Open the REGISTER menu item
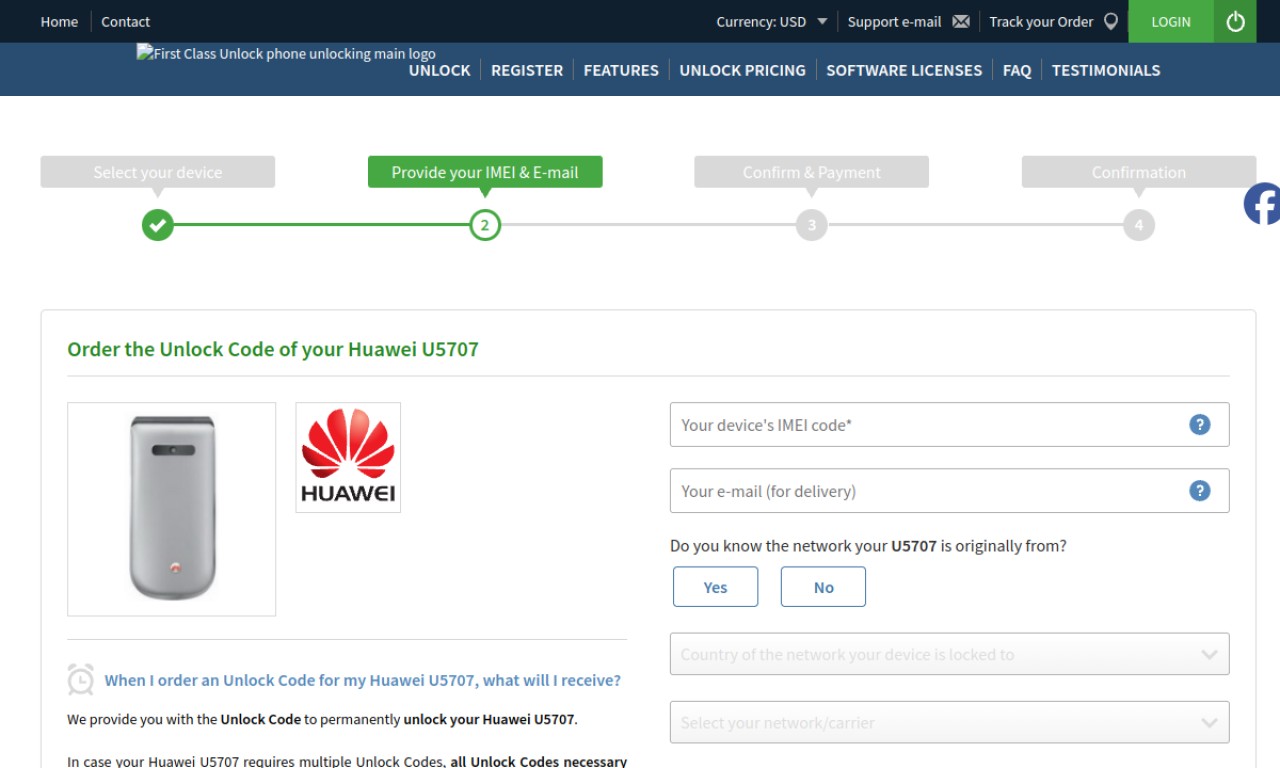Screen dimensions: 1280x768 pyautogui.click(x=527, y=70)
